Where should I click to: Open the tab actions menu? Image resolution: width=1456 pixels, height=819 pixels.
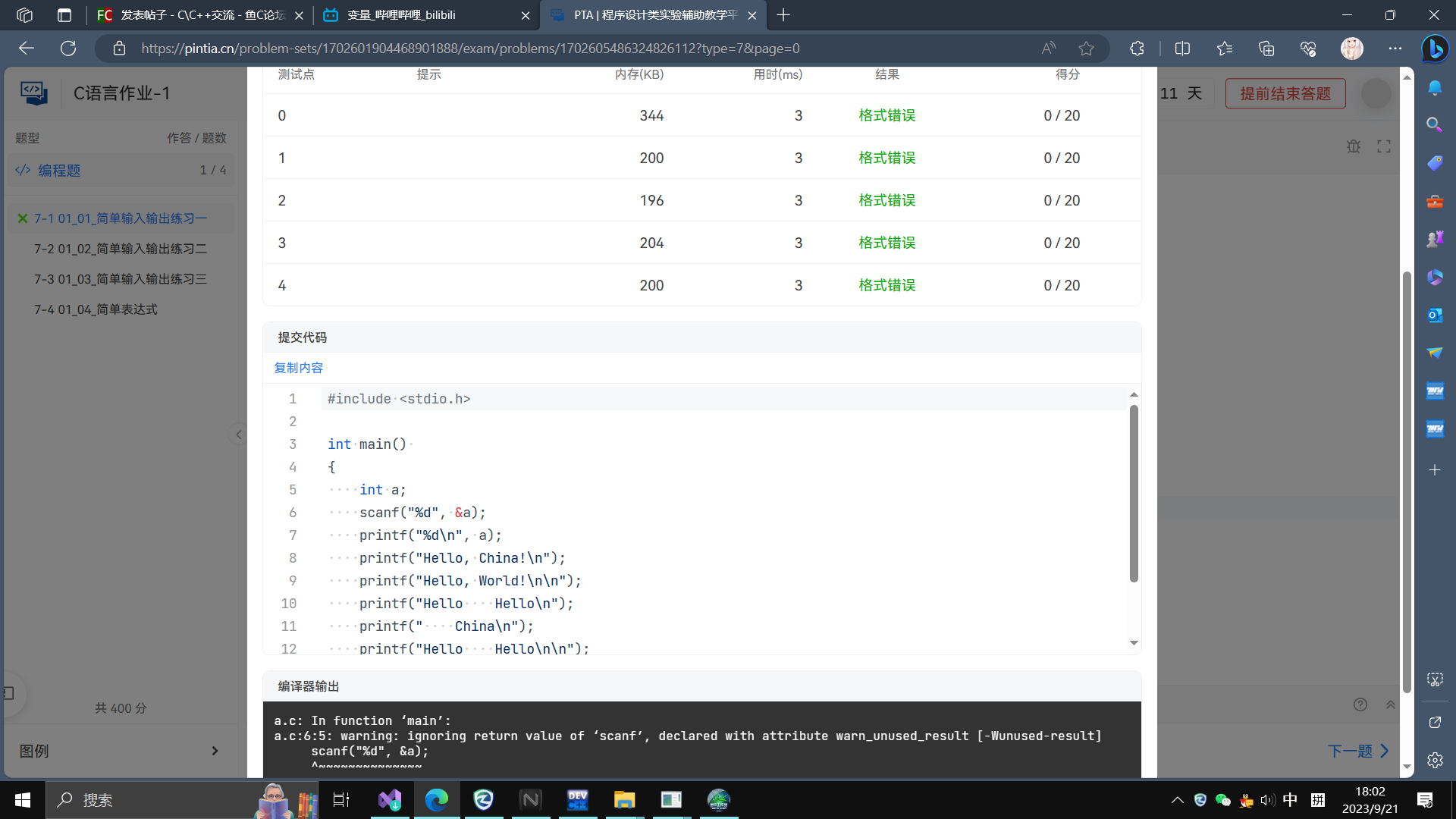tap(64, 15)
